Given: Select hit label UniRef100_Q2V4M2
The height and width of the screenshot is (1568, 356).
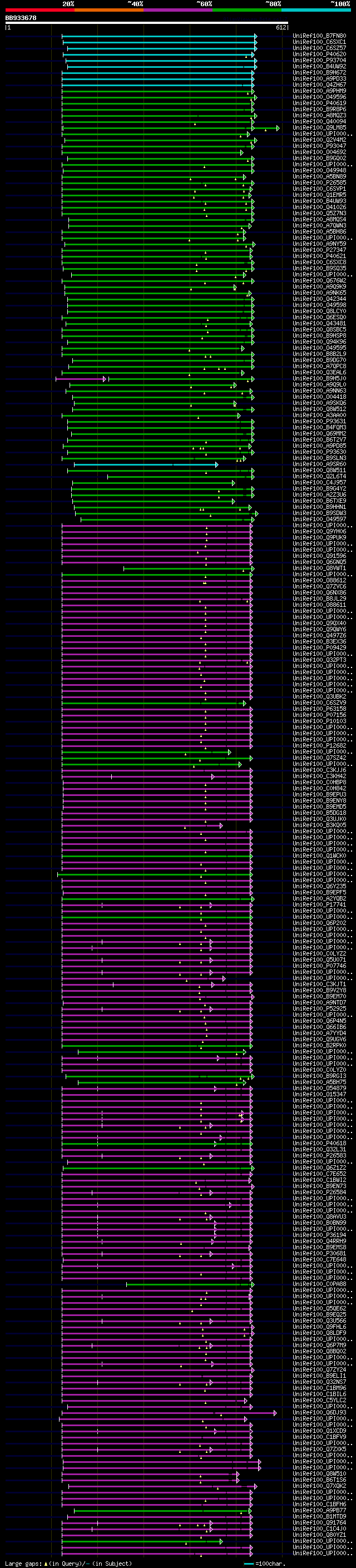Looking at the screenshot, I should (x=319, y=140).
